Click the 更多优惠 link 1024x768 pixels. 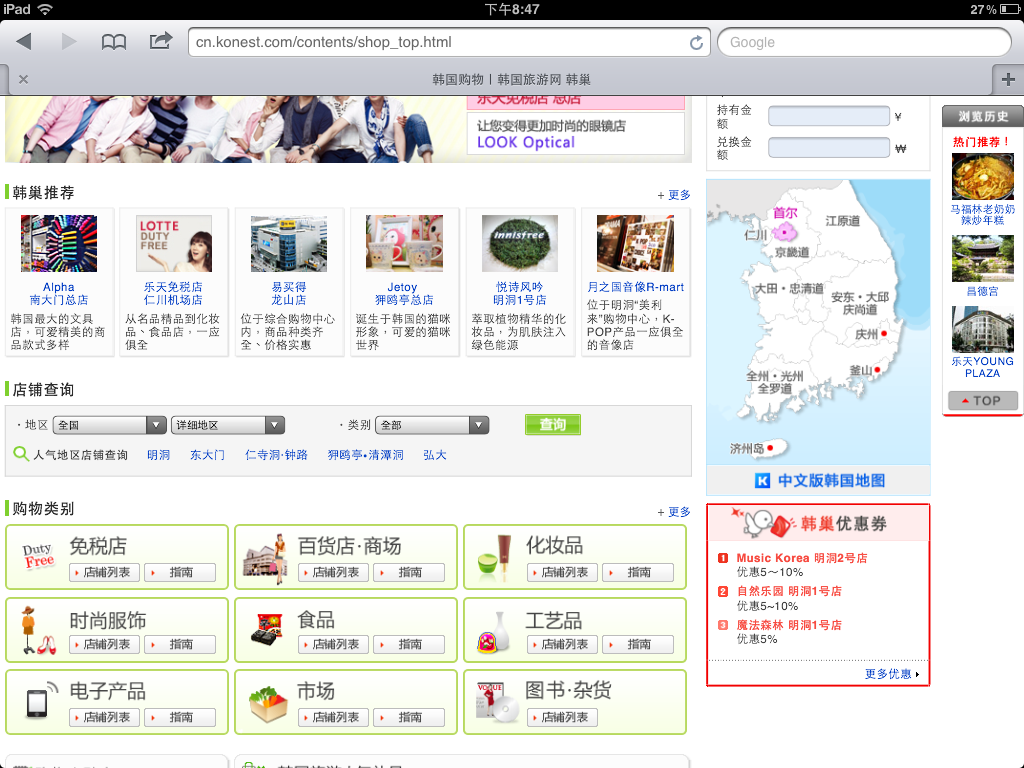[888, 673]
